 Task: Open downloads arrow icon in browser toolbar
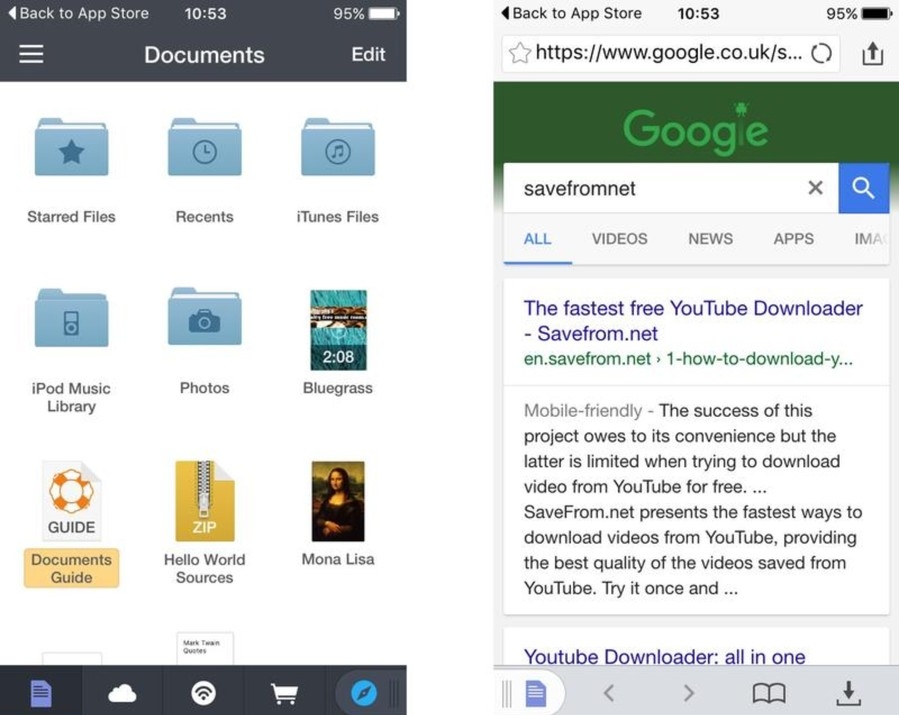pos(849,693)
